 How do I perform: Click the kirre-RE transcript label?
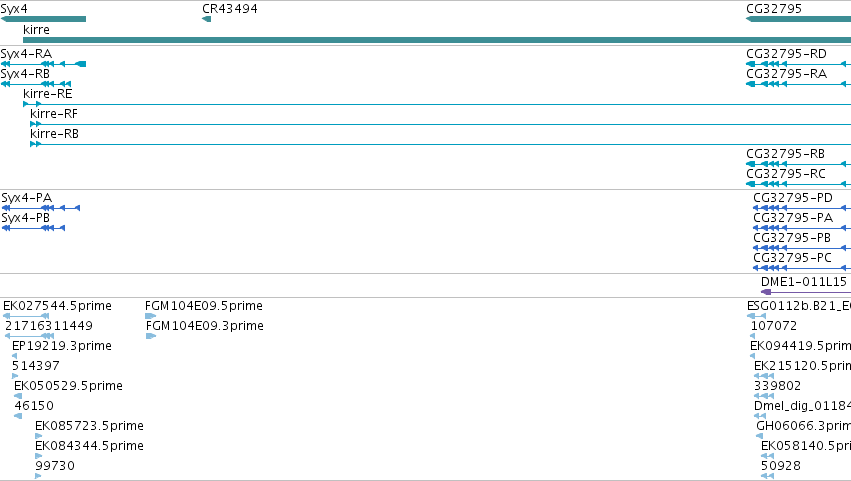pyautogui.click(x=48, y=94)
